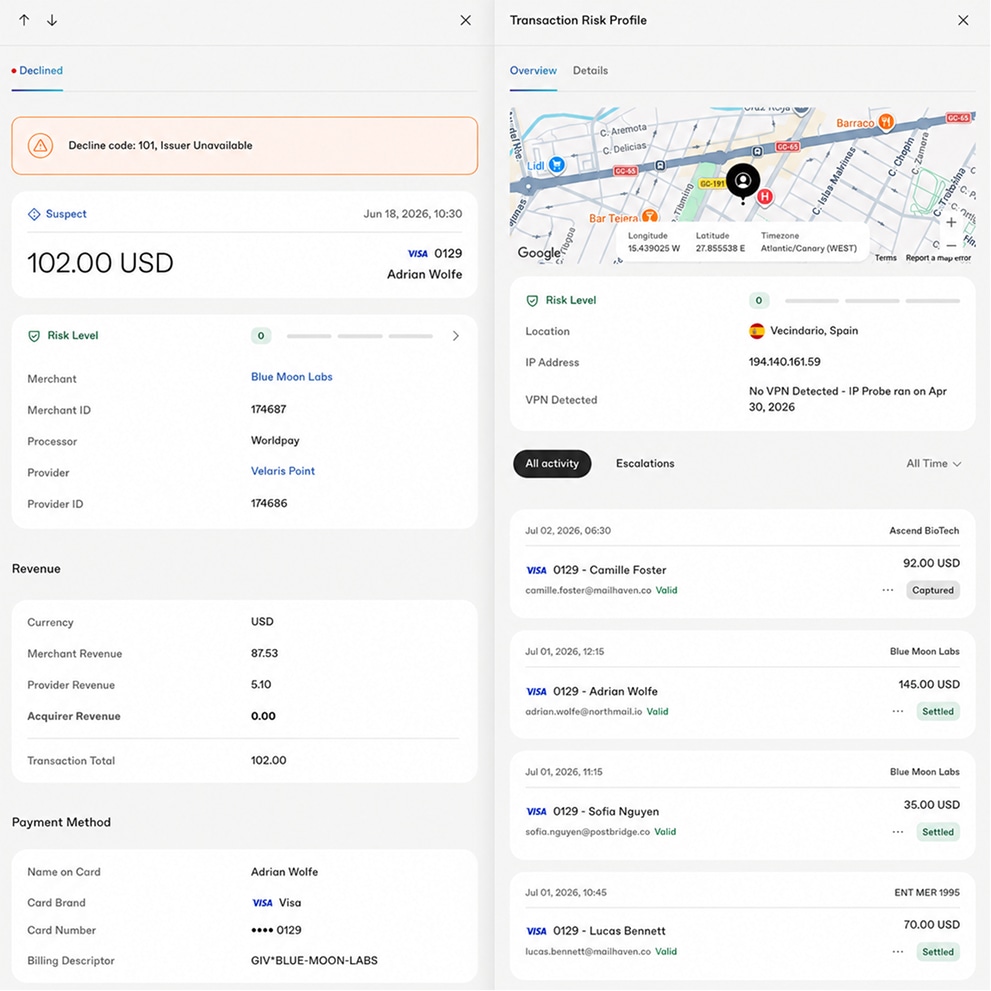
Task: Click Decline code: 101, Issuer Unavailable message
Action: pyautogui.click(x=161, y=145)
